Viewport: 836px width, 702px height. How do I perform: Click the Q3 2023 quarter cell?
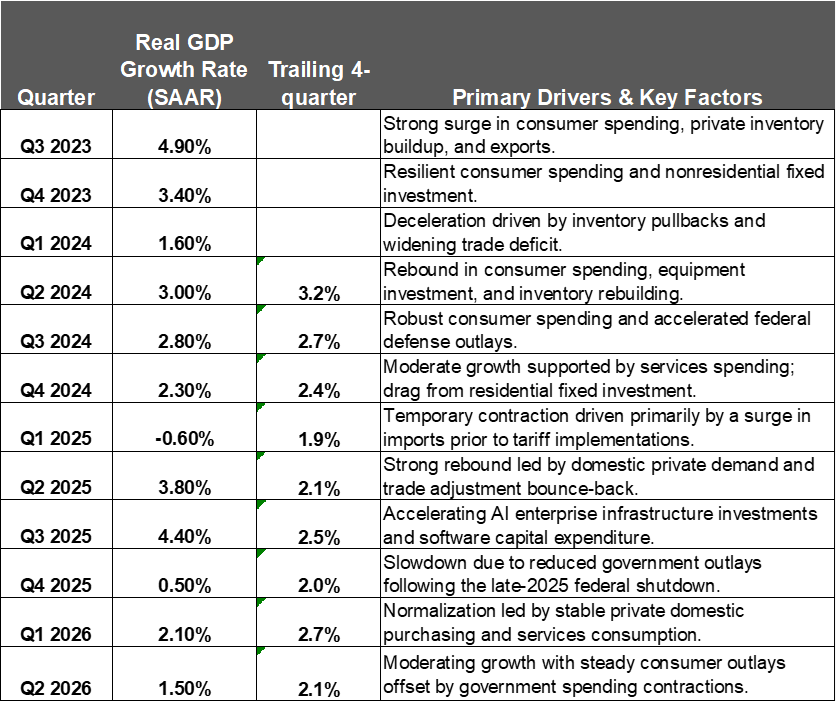pos(57,134)
